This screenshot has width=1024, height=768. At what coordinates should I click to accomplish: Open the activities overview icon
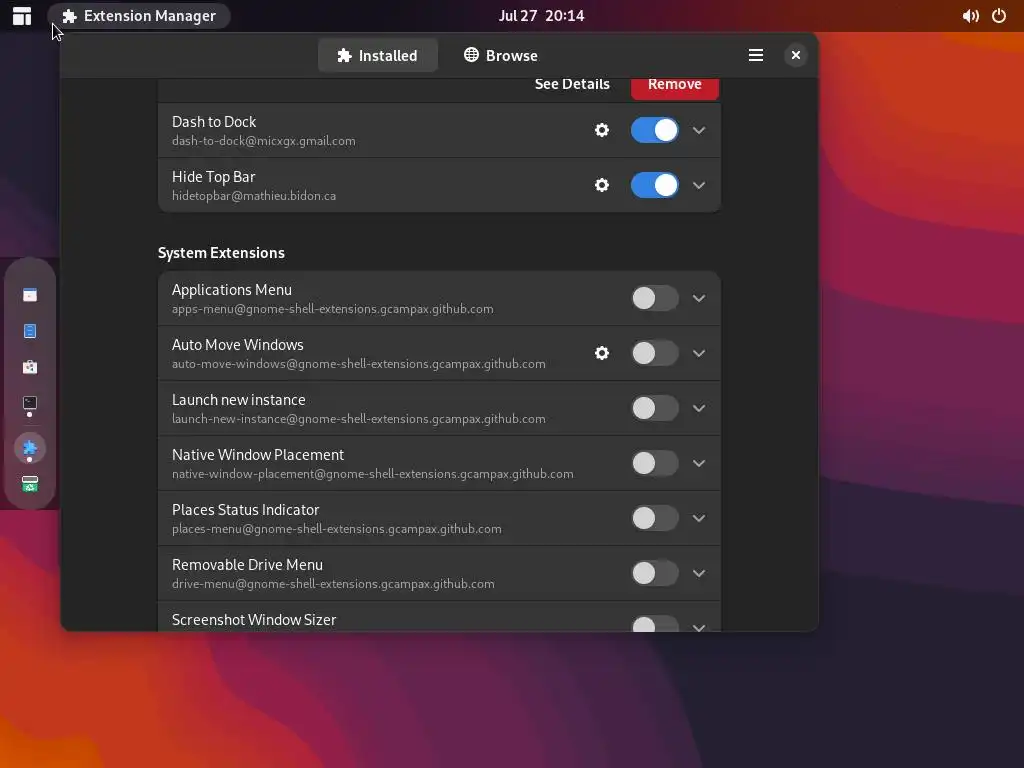coord(22,16)
